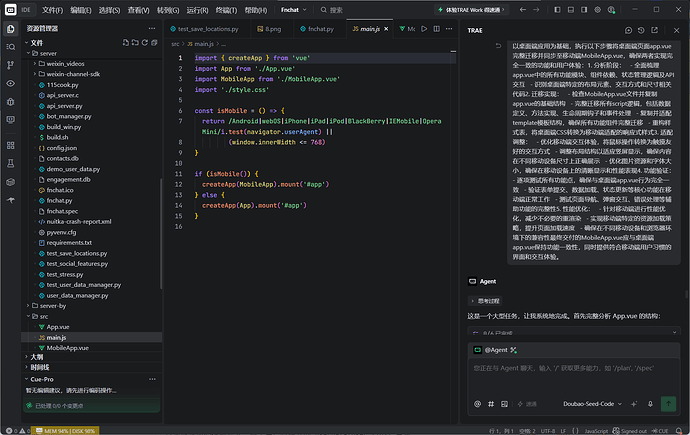The image size is (690, 435).
Task: Open the Source Control view
Action: 11,65
